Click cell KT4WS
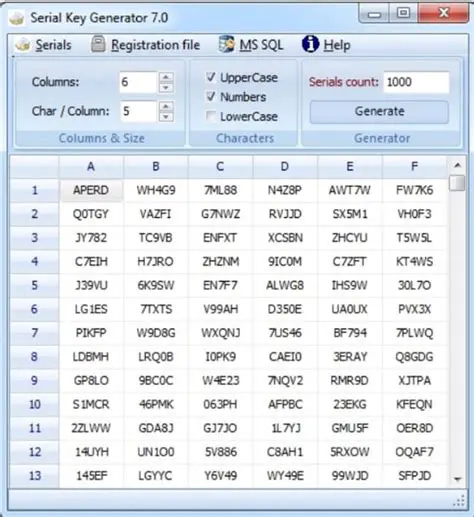Viewport: 474px width, 517px height. click(x=414, y=262)
